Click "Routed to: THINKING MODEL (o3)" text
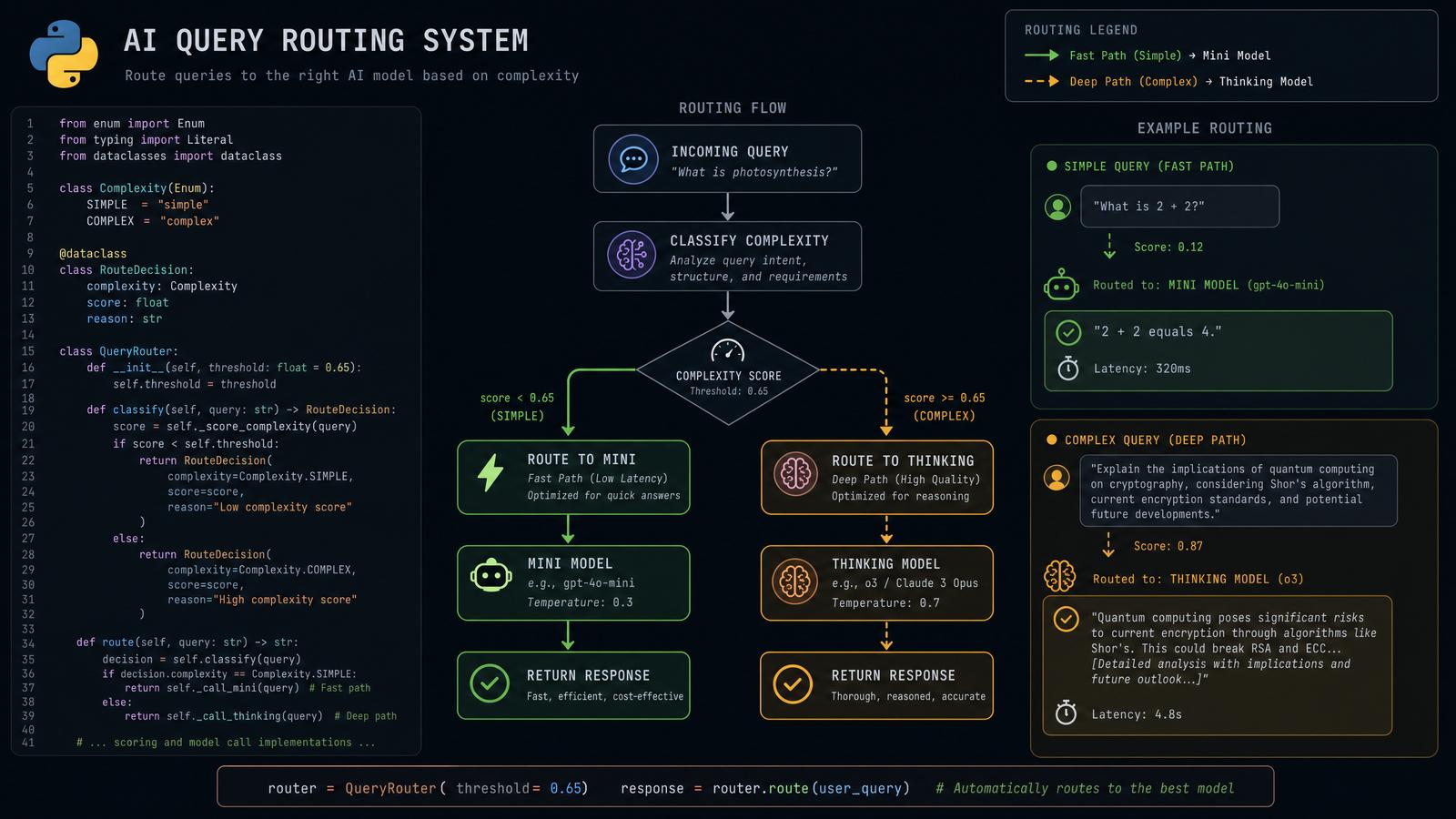The image size is (1456, 819). tap(1198, 579)
